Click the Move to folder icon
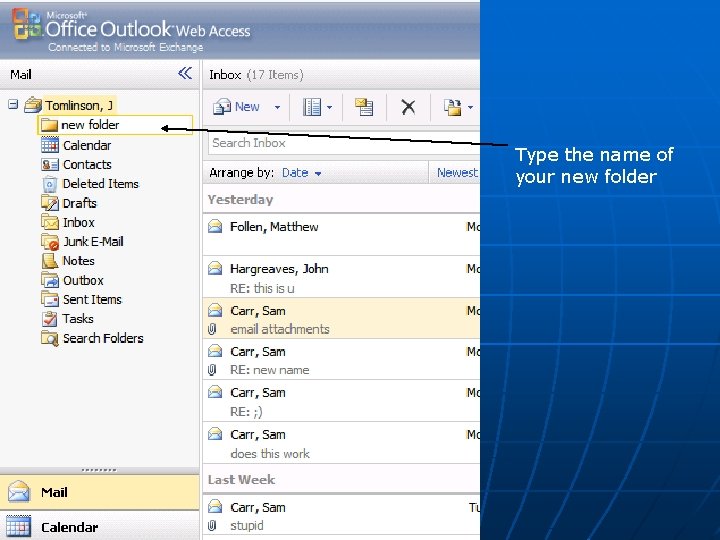The image size is (720, 540). click(453, 107)
